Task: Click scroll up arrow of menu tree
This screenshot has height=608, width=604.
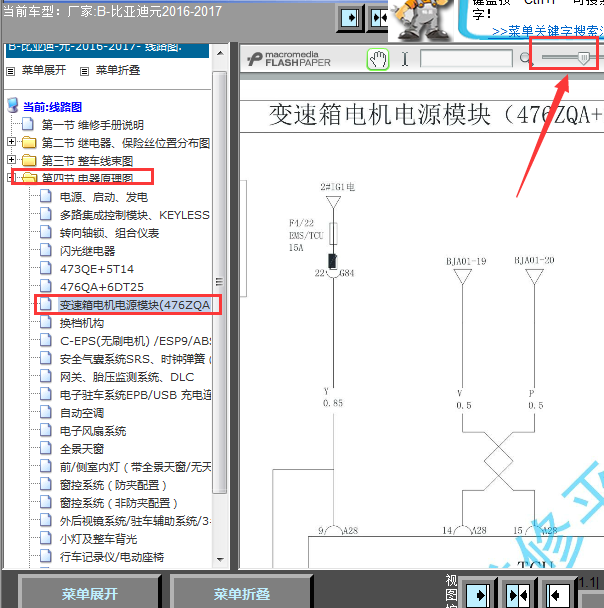Action: pos(220,53)
